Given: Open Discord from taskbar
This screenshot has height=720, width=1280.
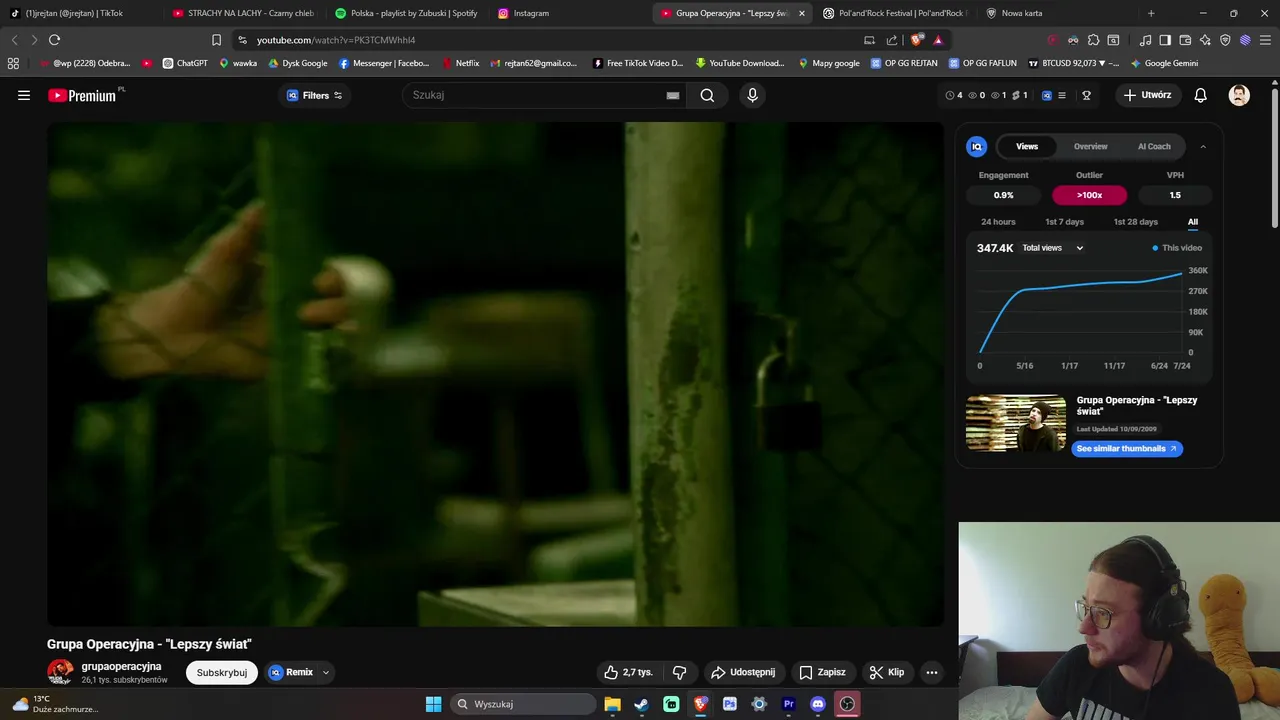Looking at the screenshot, I should click(818, 704).
